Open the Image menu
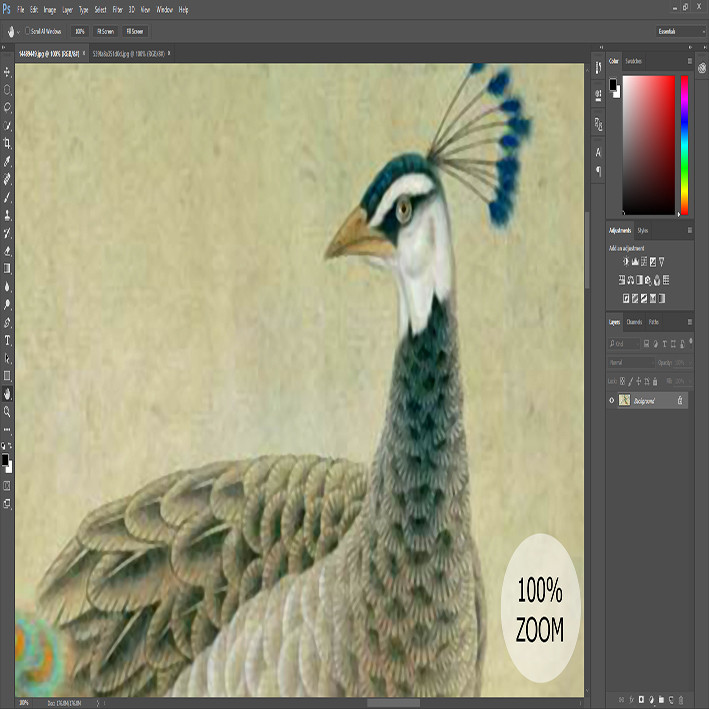Viewport: 709px width, 709px height. pyautogui.click(x=50, y=9)
